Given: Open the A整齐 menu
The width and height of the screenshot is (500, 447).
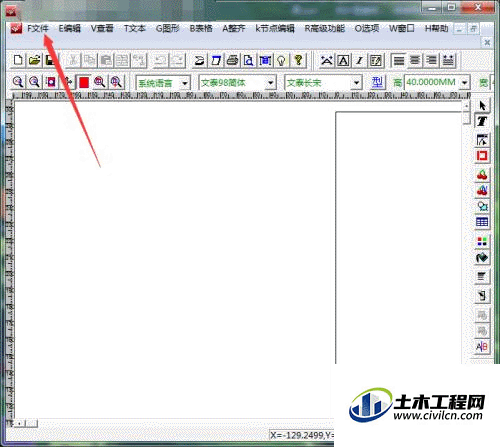Looking at the screenshot, I should (234, 29).
